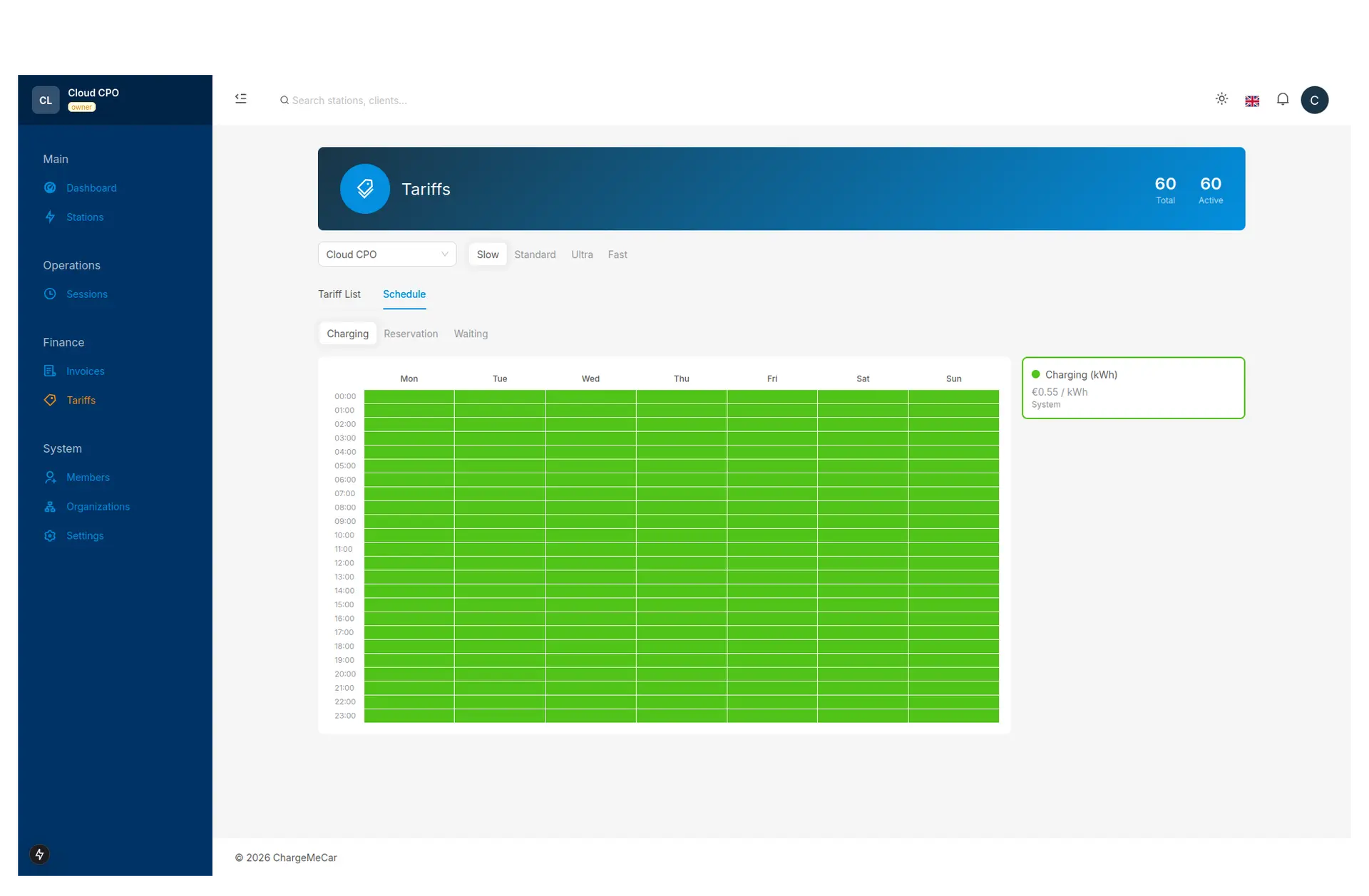Open the notifications bell
This screenshot has height=896, width=1369.
tap(1283, 99)
